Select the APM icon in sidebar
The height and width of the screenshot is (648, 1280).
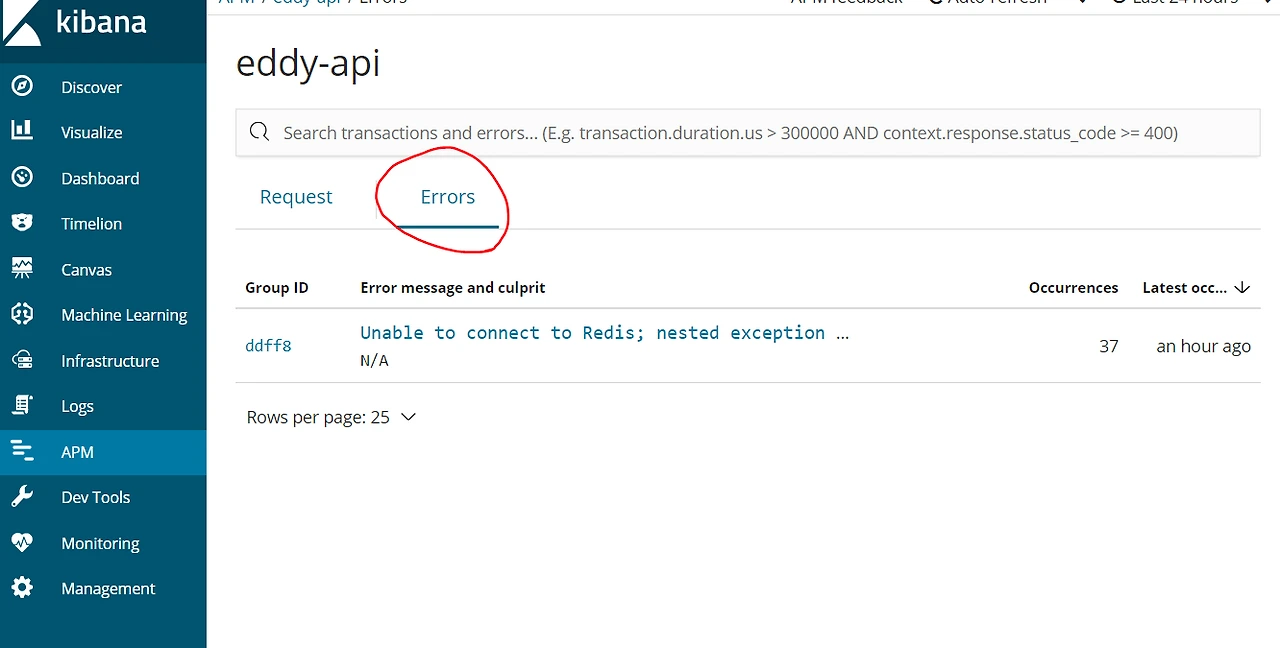click(22, 451)
